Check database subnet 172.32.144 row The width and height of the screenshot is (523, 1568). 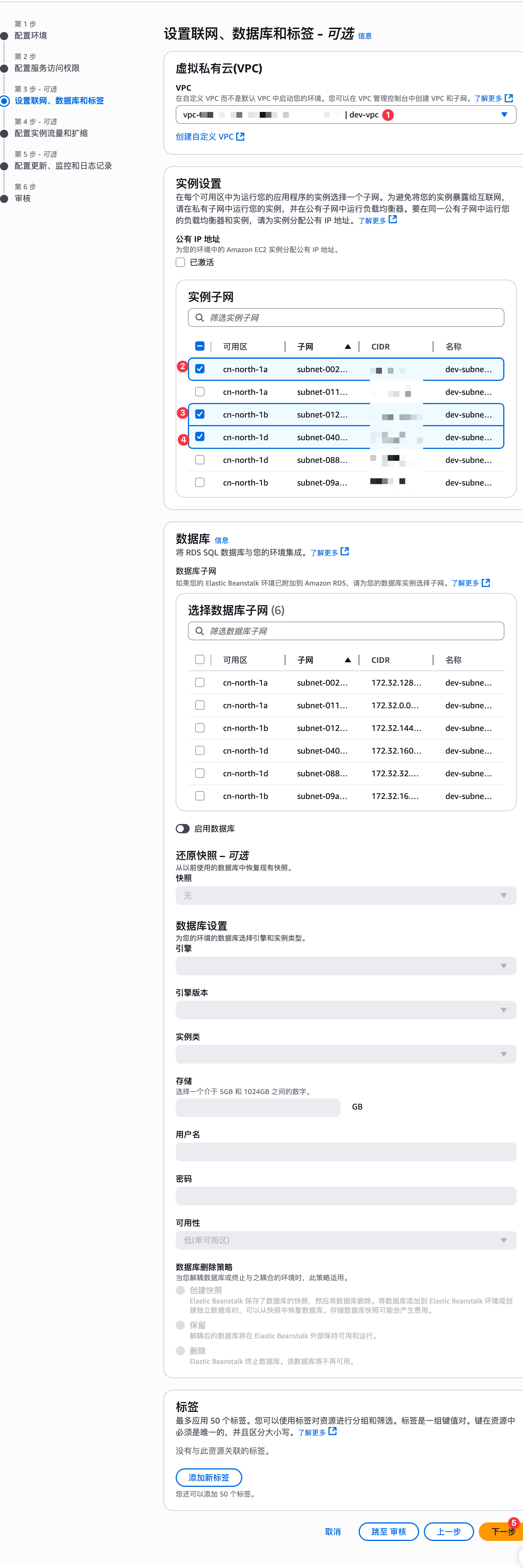click(200, 728)
